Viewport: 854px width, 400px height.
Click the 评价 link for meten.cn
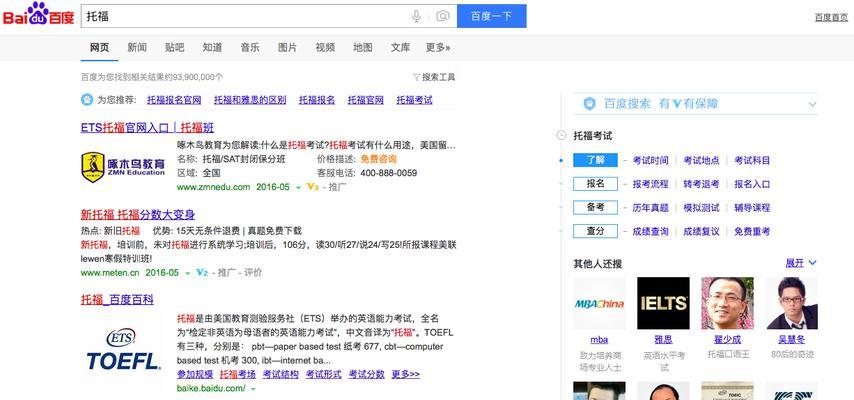click(x=253, y=272)
